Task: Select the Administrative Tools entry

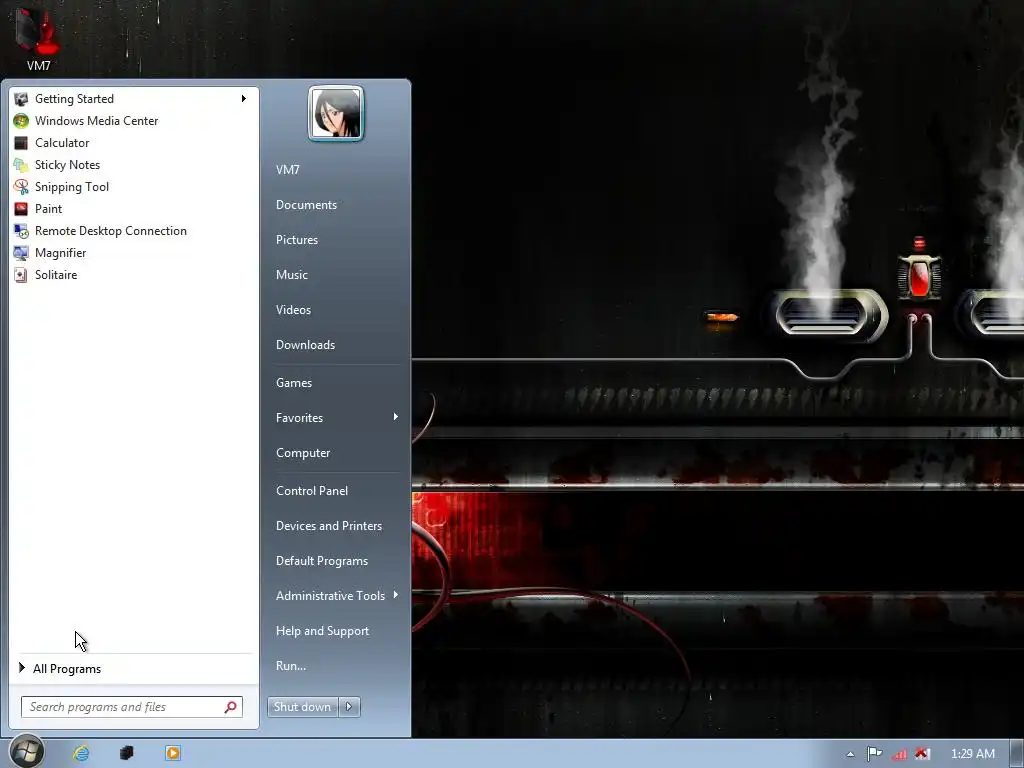Action: (x=330, y=596)
